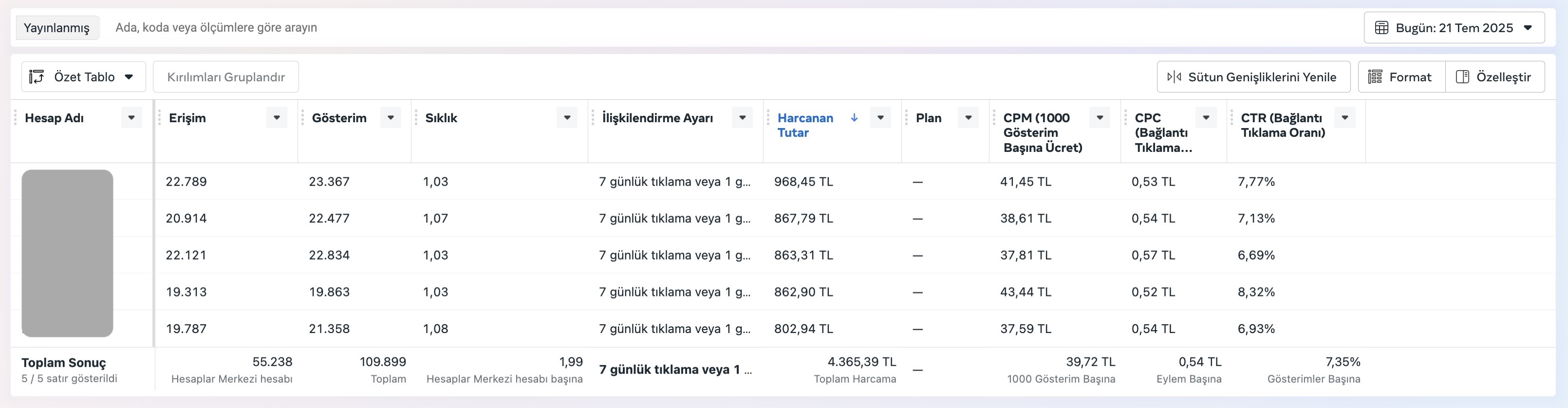Click the Format button
Viewport: 1568px width, 408px height.
(1401, 77)
